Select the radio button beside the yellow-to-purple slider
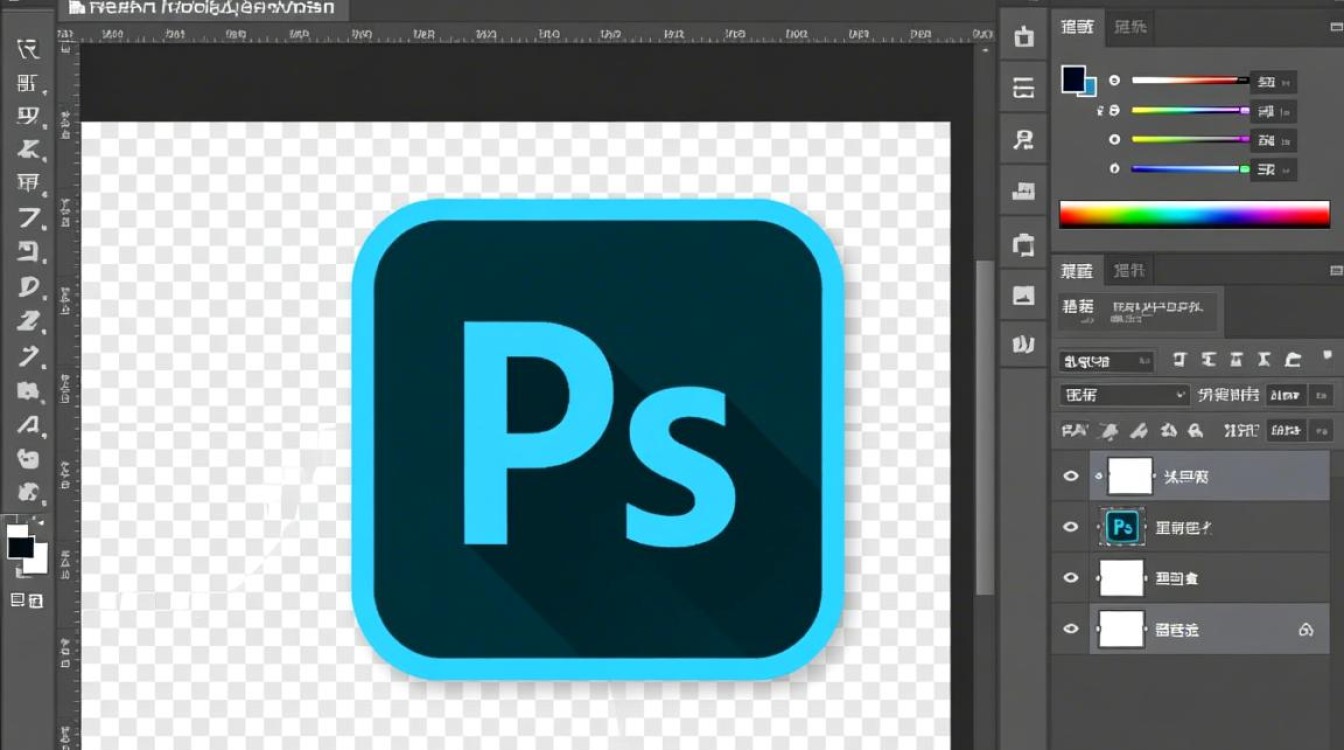Image resolution: width=1344 pixels, height=750 pixels. (x=1115, y=139)
